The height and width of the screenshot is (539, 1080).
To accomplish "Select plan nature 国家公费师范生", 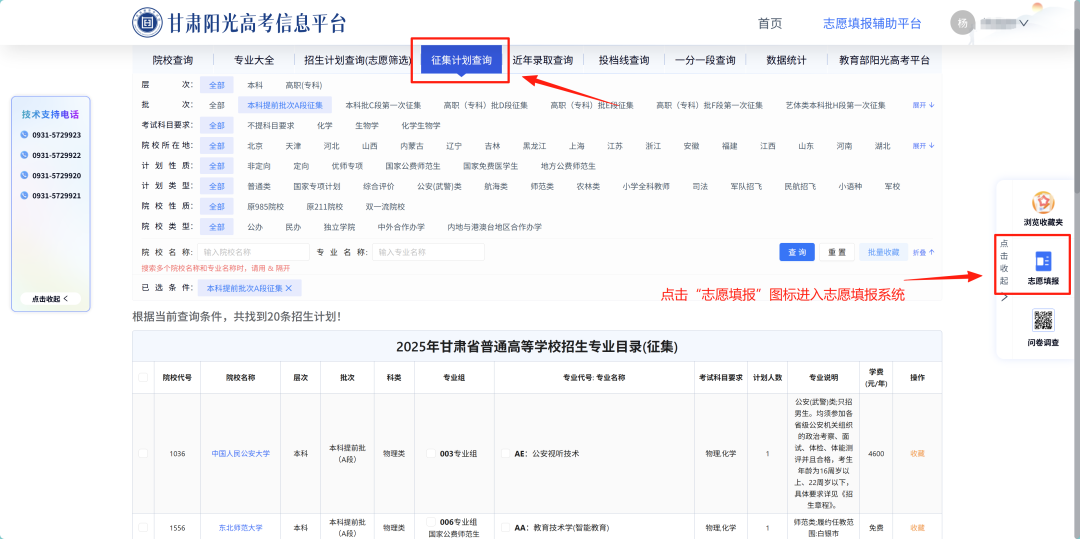I will [x=413, y=166].
